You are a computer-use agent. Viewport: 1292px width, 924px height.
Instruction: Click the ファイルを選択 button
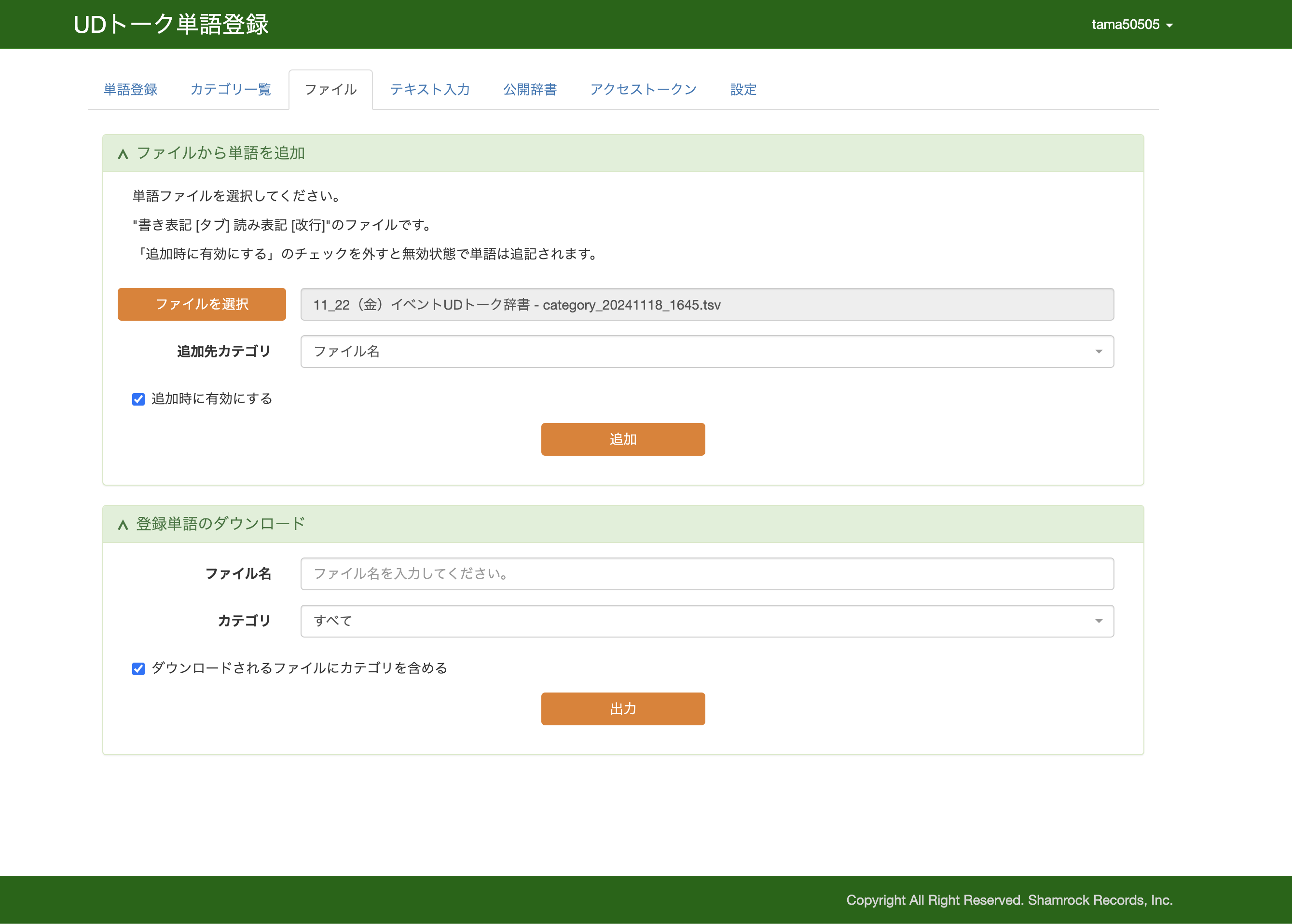tap(202, 304)
